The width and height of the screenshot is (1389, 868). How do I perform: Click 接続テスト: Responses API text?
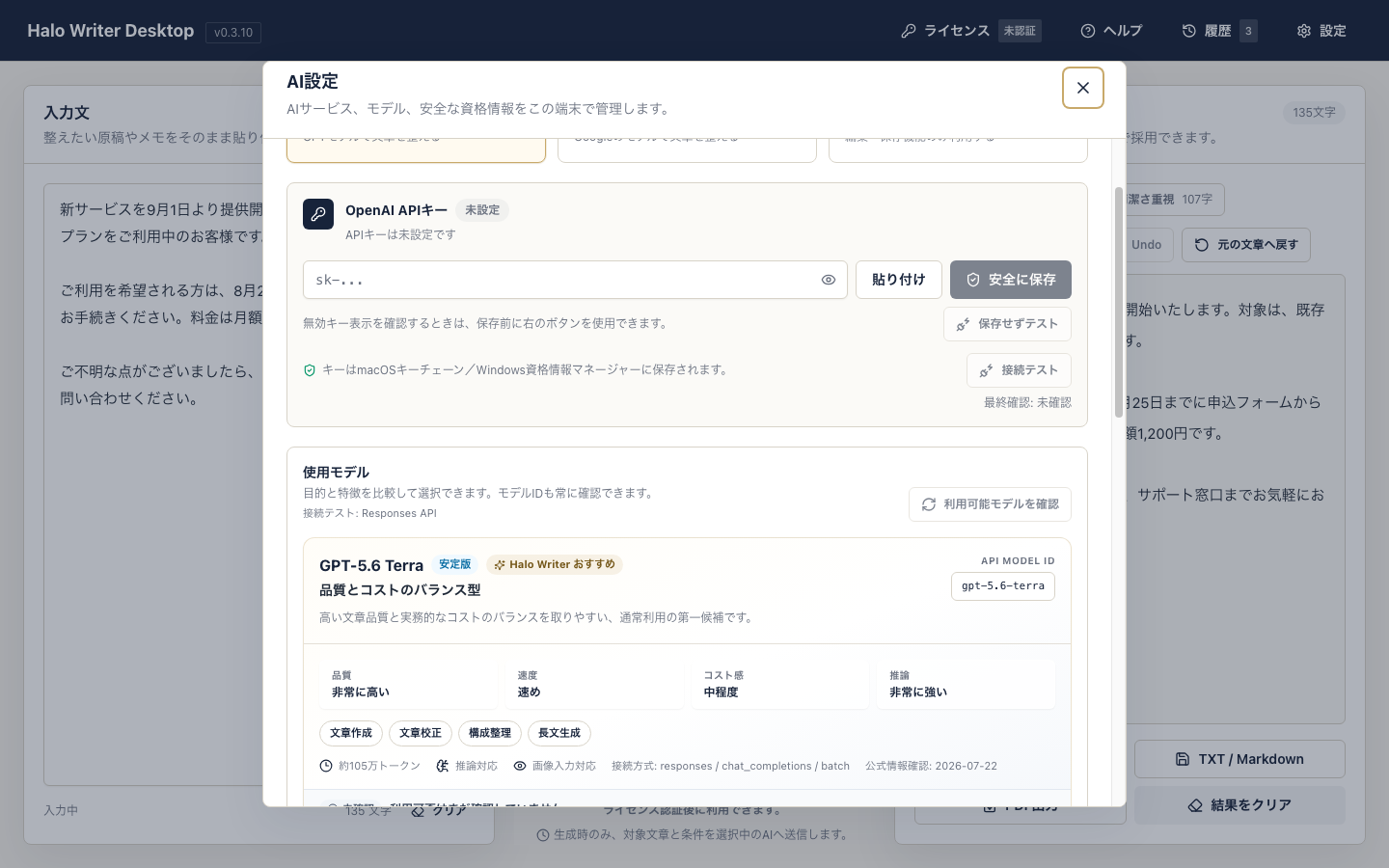(369, 514)
